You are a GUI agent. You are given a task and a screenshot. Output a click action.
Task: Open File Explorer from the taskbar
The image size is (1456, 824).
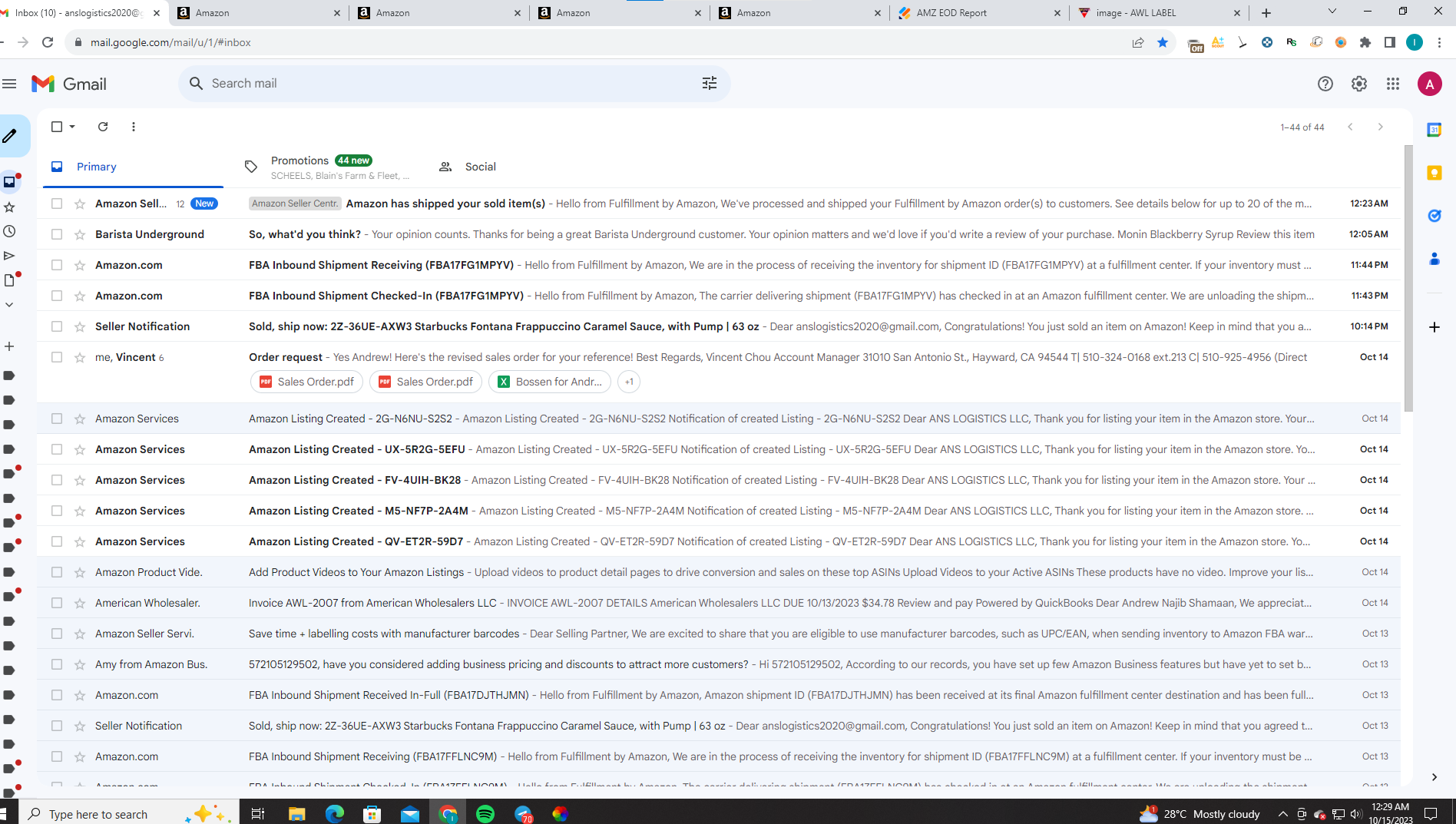tap(296, 814)
